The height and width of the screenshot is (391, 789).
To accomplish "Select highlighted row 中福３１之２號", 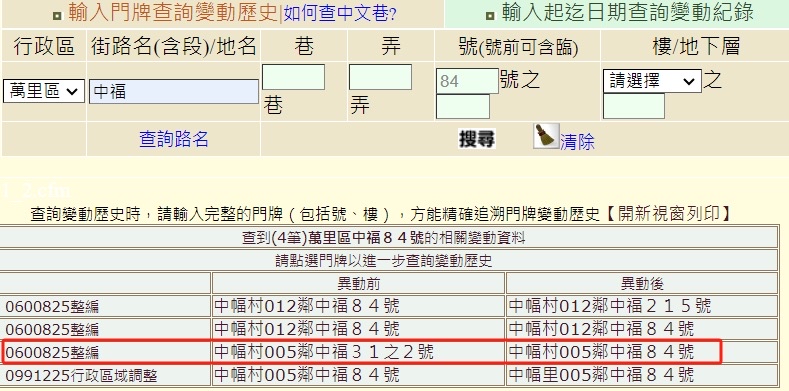I will point(362,352).
